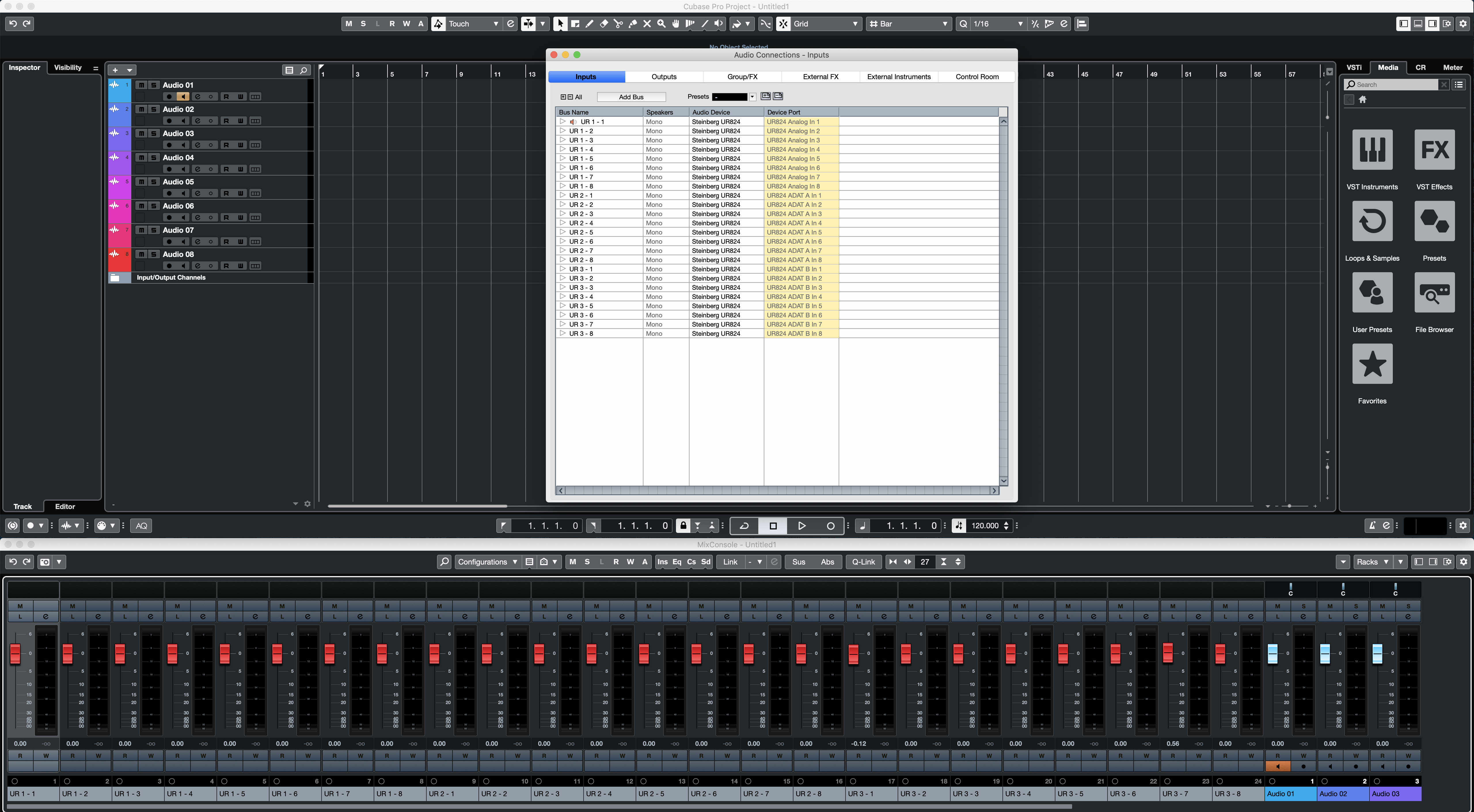
Task: Select the Zoom magnifier tool
Action: tap(662, 23)
